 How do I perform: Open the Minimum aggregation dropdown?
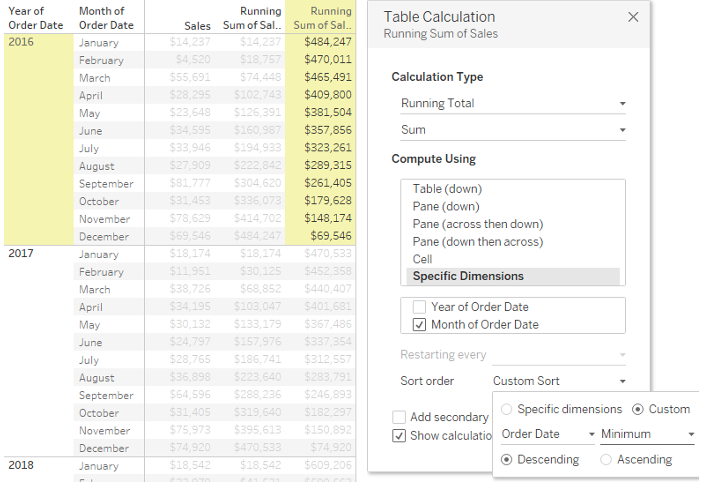pos(647,434)
